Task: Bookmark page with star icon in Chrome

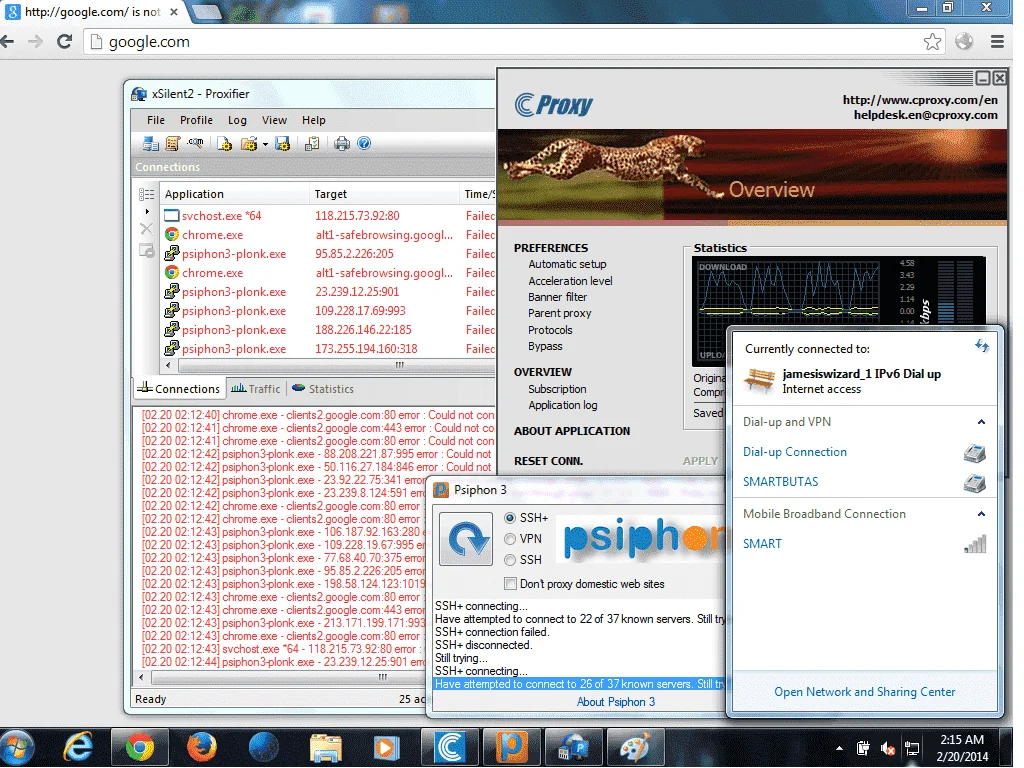Action: pos(932,42)
